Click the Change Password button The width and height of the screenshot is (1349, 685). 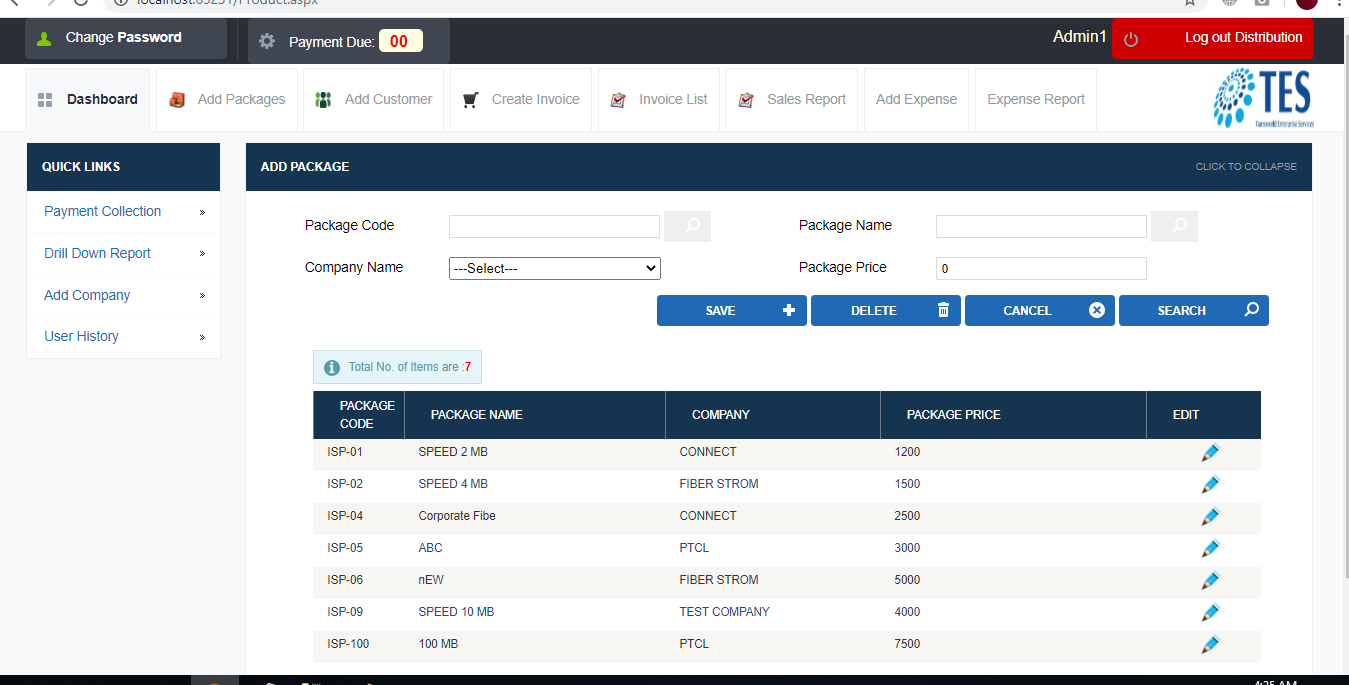126,38
